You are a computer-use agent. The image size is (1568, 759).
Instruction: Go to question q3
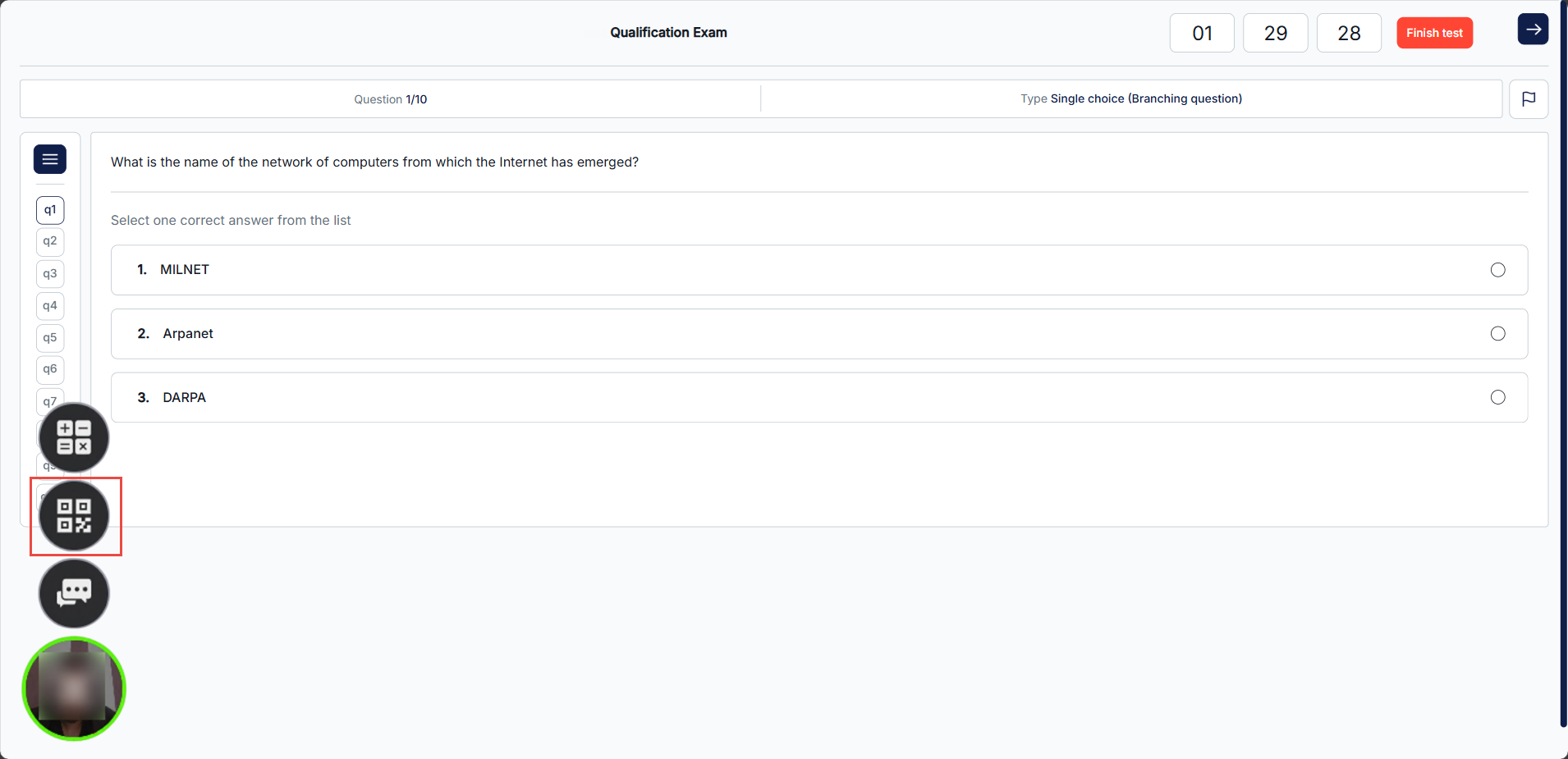pos(50,273)
